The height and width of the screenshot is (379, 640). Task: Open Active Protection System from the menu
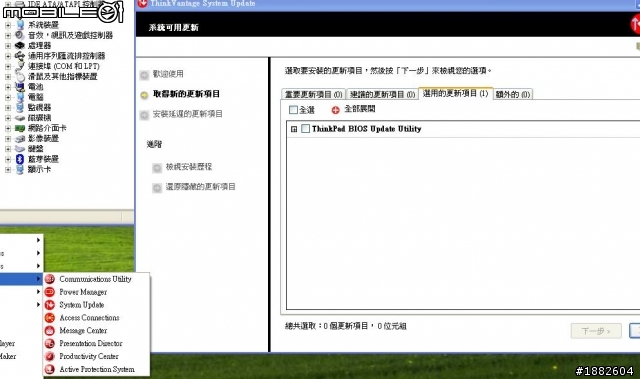97,369
